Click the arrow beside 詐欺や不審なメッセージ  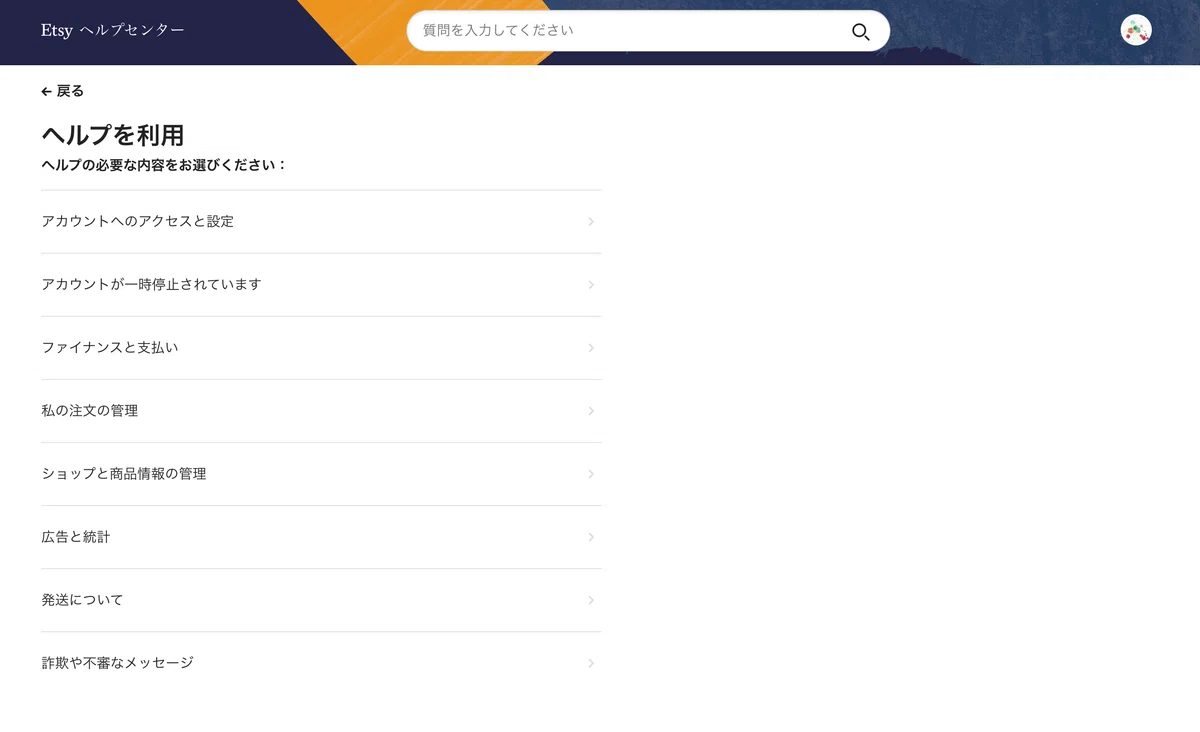pyautogui.click(x=591, y=662)
